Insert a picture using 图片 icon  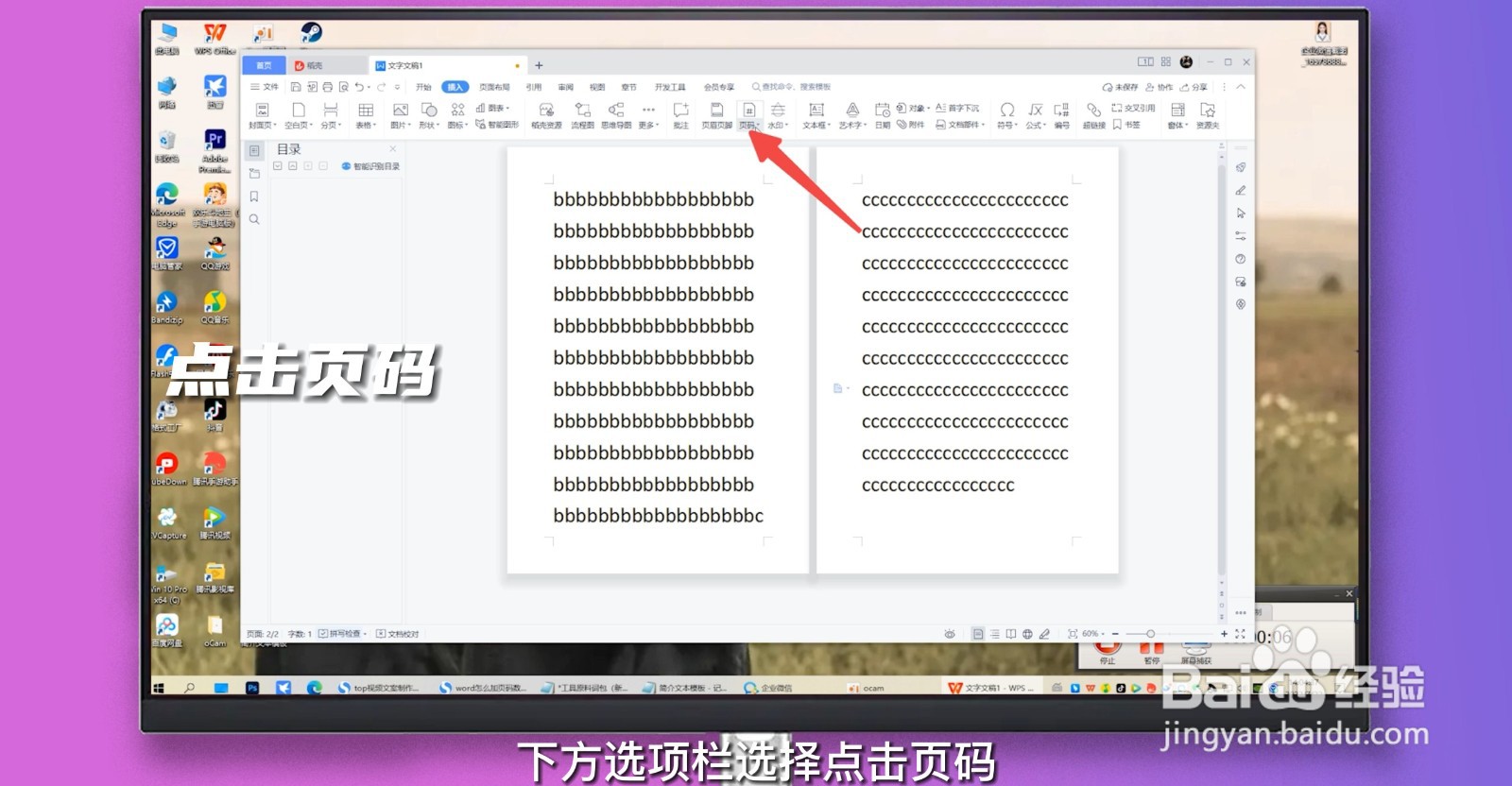coord(401,115)
